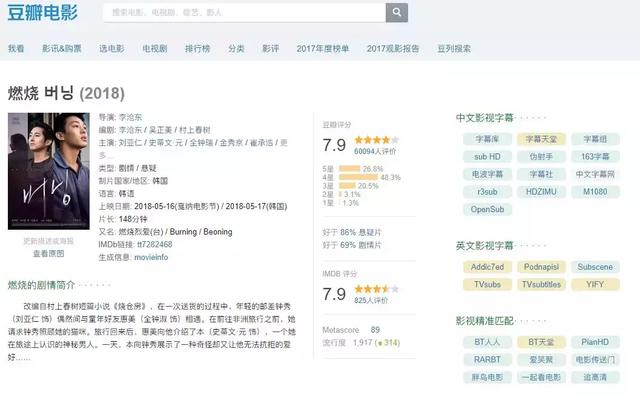Screen dimensions: 640x400
Task: Open the 选电影 nav item
Action: 111,49
